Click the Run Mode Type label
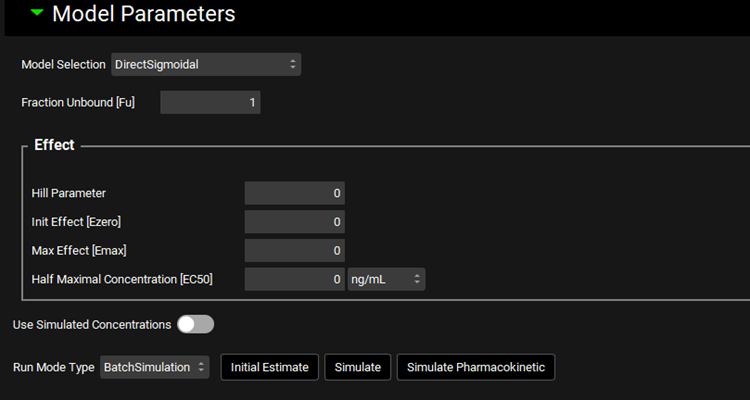This screenshot has height=400, width=750. pyautogui.click(x=53, y=367)
